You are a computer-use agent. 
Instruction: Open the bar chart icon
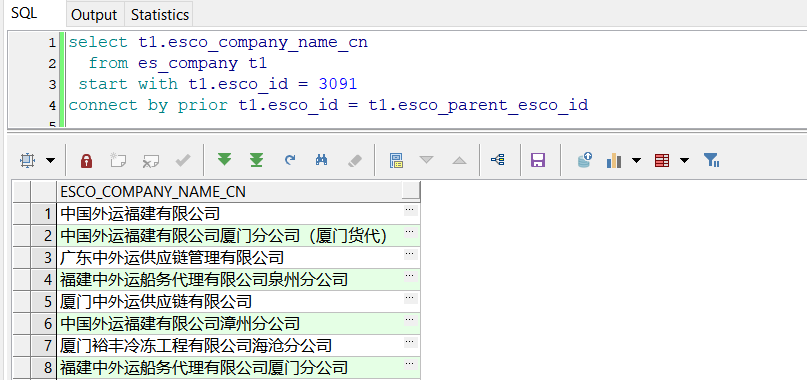614,160
